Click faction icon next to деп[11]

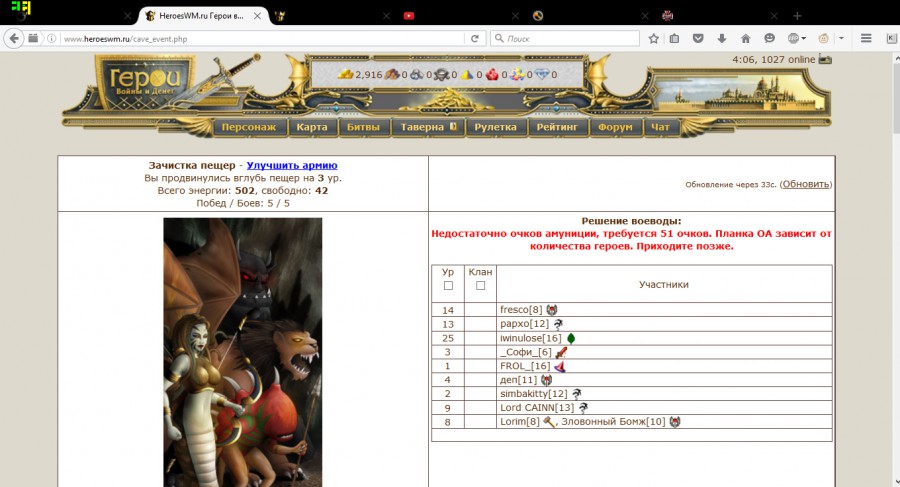tap(546, 380)
